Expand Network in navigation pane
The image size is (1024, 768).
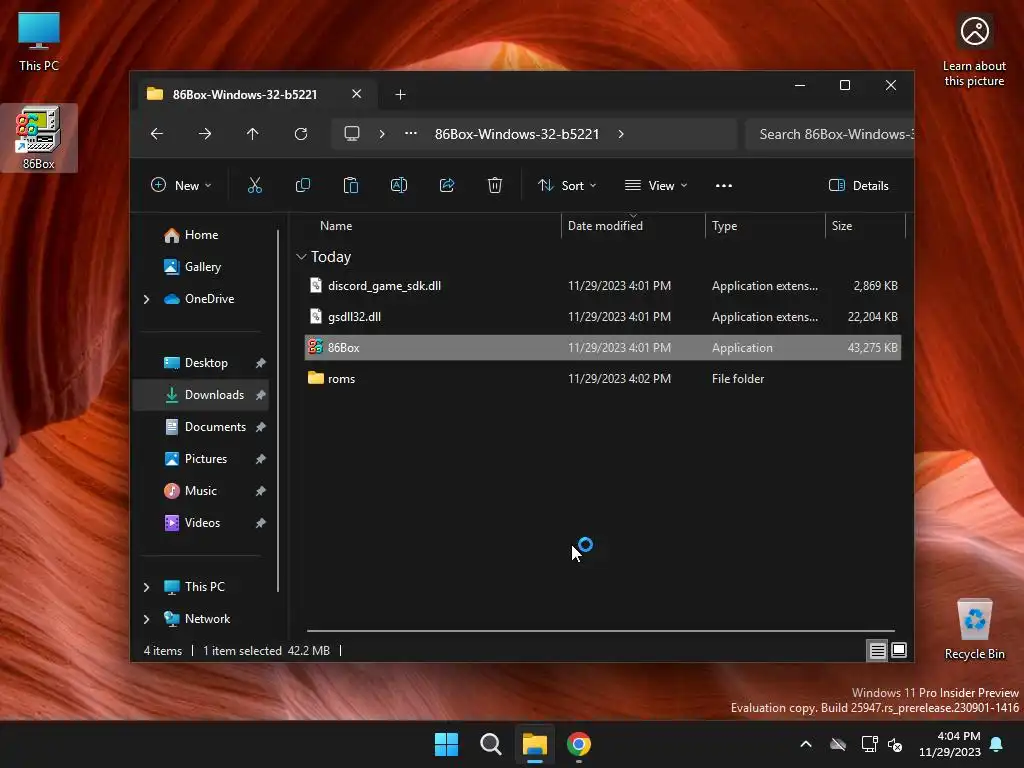click(x=146, y=619)
